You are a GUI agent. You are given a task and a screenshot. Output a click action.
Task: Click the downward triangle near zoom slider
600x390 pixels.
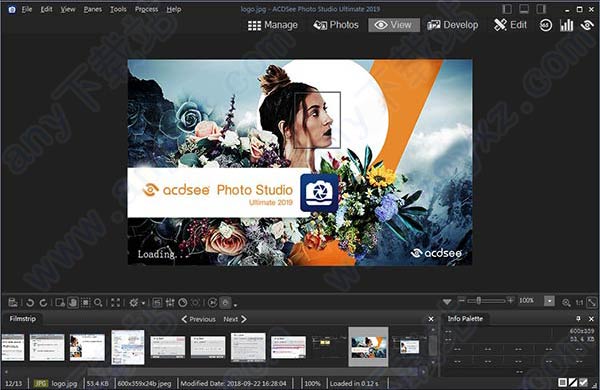pyautogui.click(x=447, y=302)
